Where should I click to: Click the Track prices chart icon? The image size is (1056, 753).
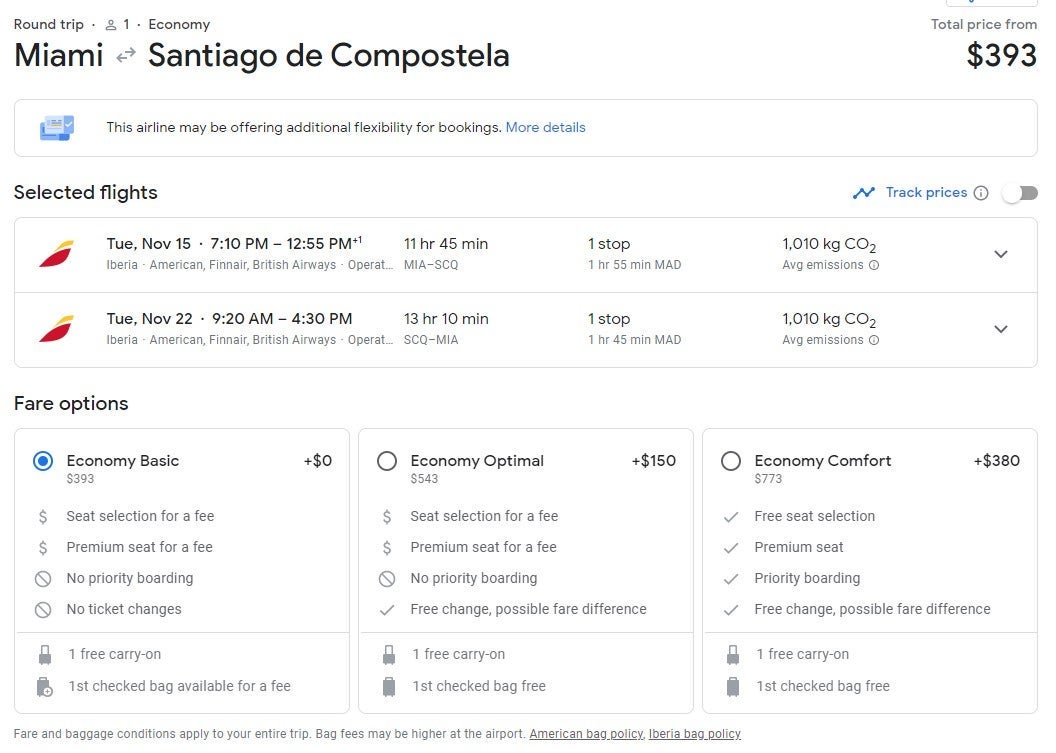863,193
